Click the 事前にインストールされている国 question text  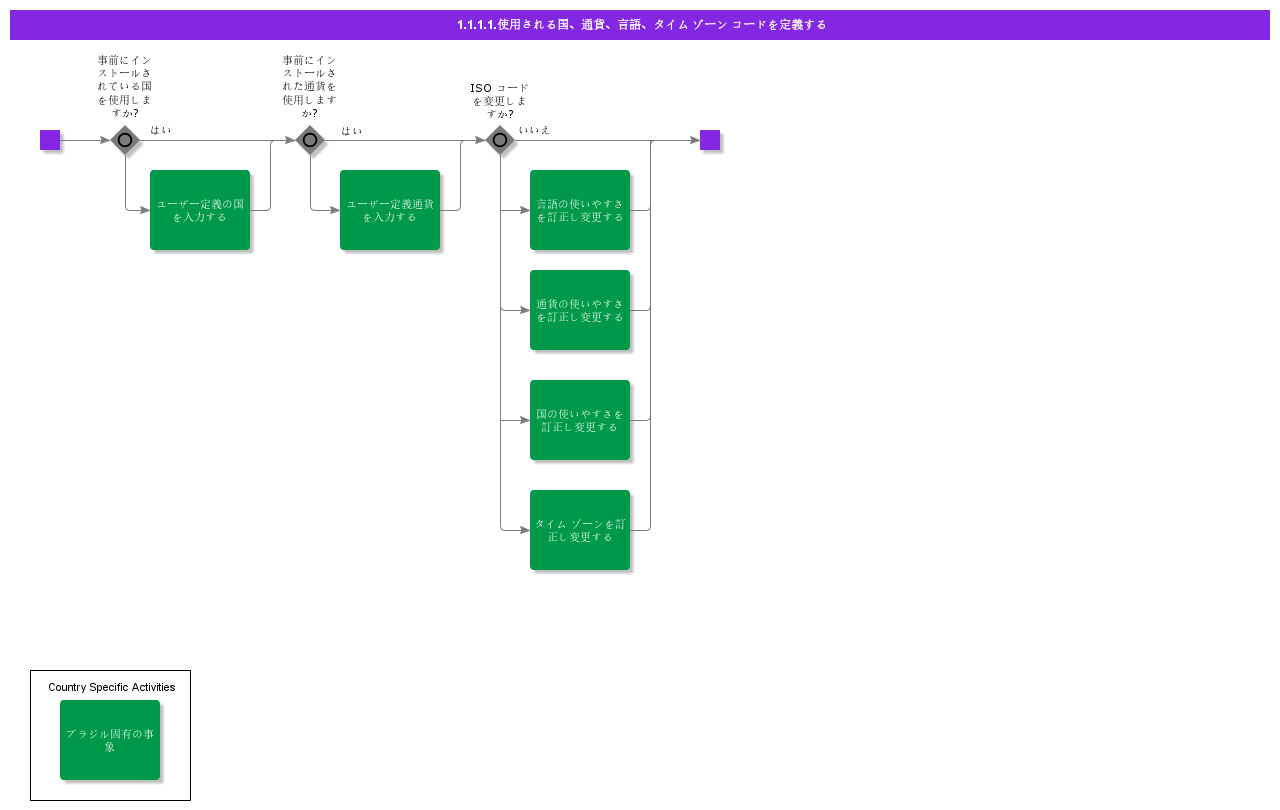pos(125,86)
